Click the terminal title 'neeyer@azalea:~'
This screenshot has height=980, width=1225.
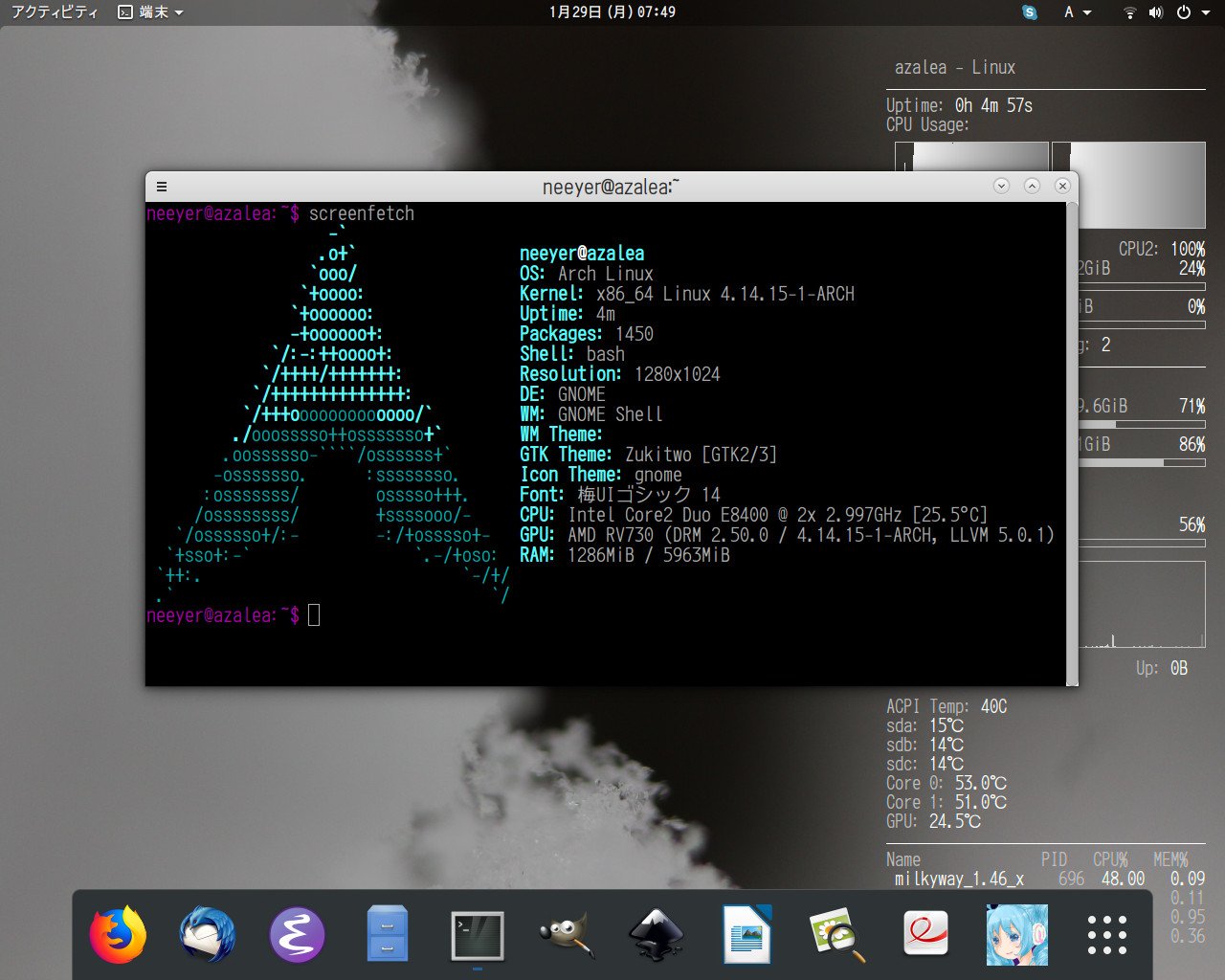612,187
